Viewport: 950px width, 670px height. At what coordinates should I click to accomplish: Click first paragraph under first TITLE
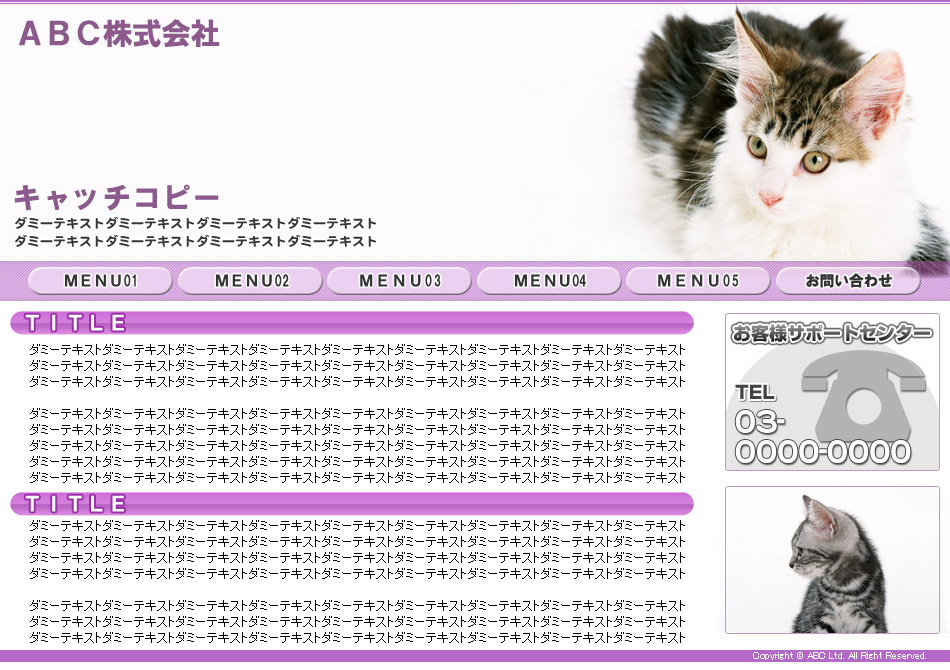(358, 365)
